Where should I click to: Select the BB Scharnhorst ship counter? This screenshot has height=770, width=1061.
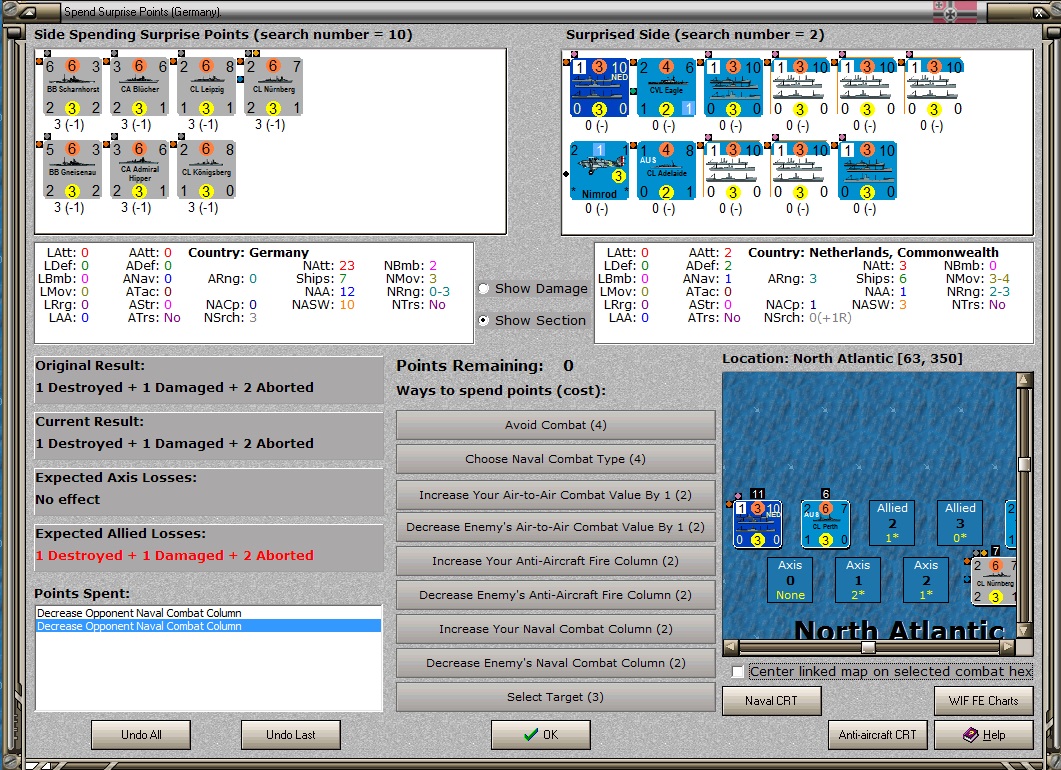pyautogui.click(x=72, y=87)
